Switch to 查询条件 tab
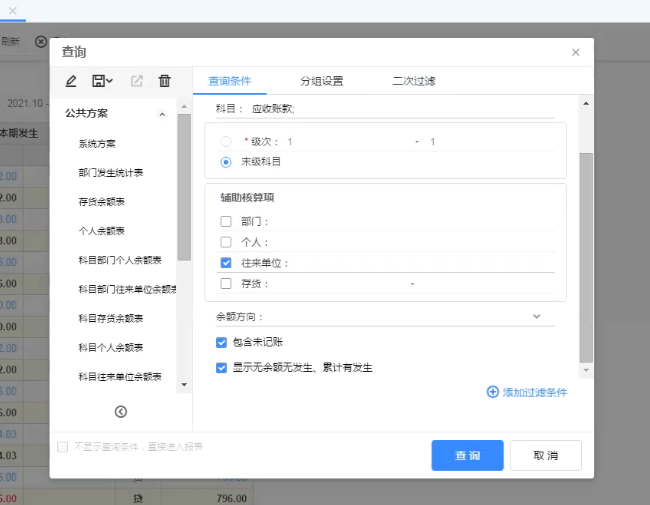Image resolution: width=650 pixels, height=505 pixels. [229, 81]
